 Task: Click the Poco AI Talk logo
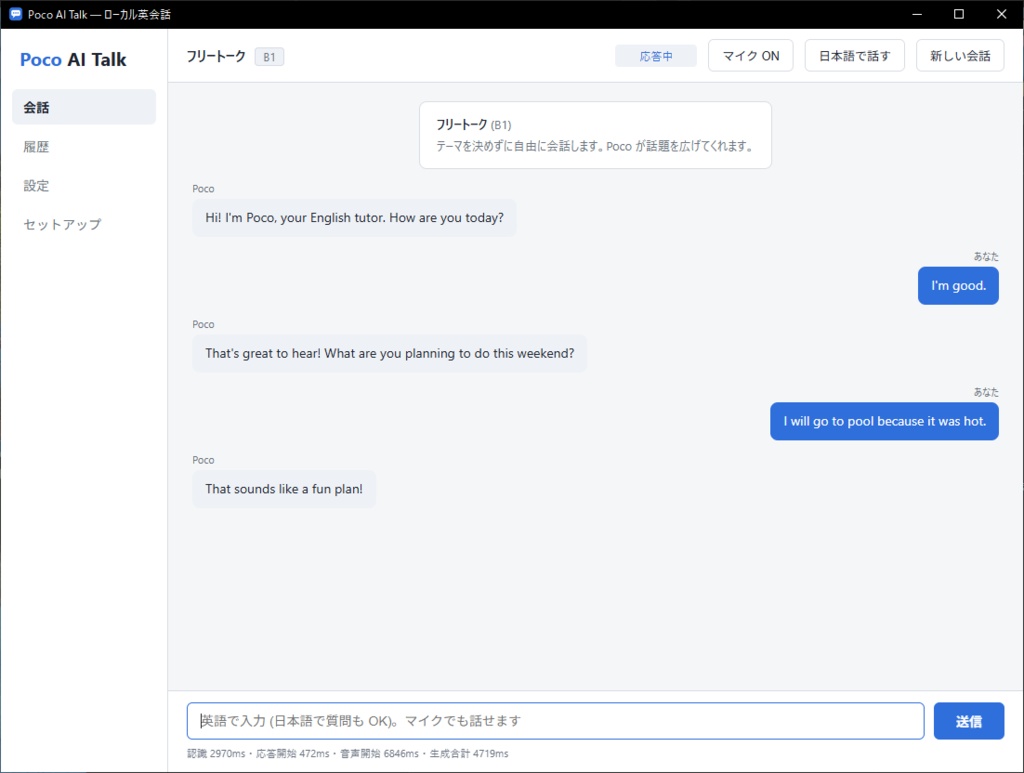pos(73,59)
